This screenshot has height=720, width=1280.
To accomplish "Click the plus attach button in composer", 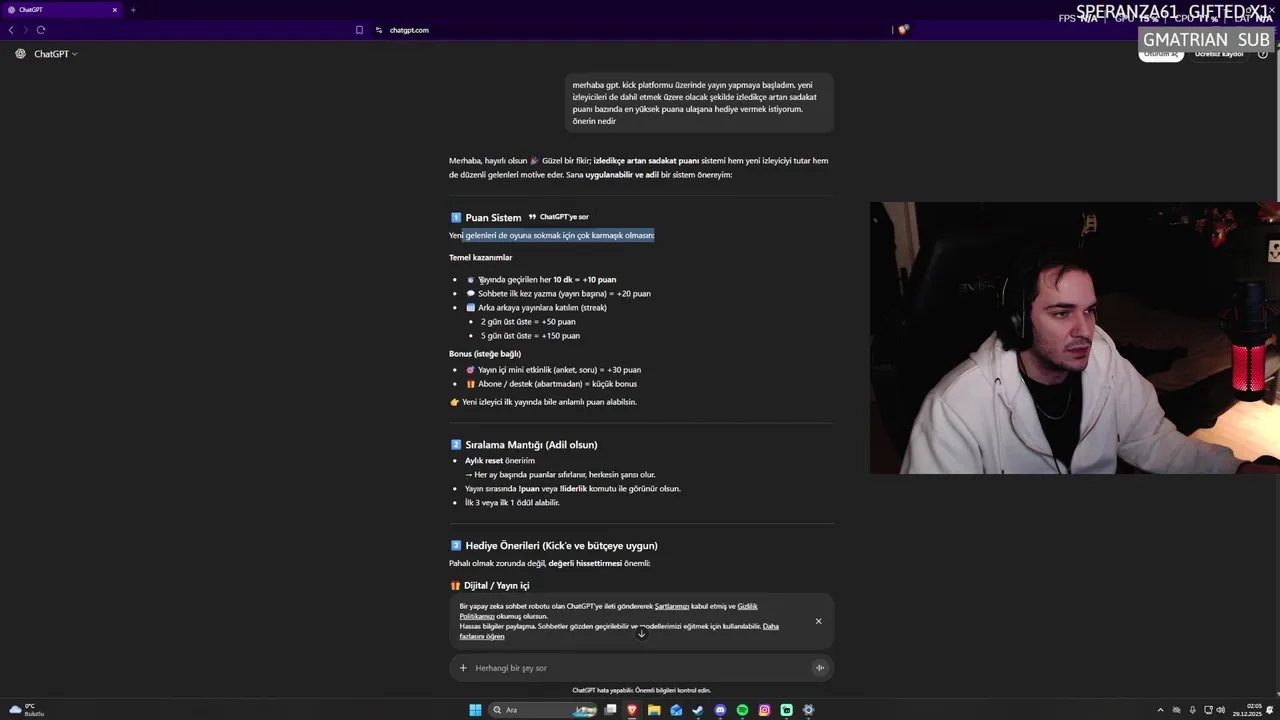I will (463, 668).
